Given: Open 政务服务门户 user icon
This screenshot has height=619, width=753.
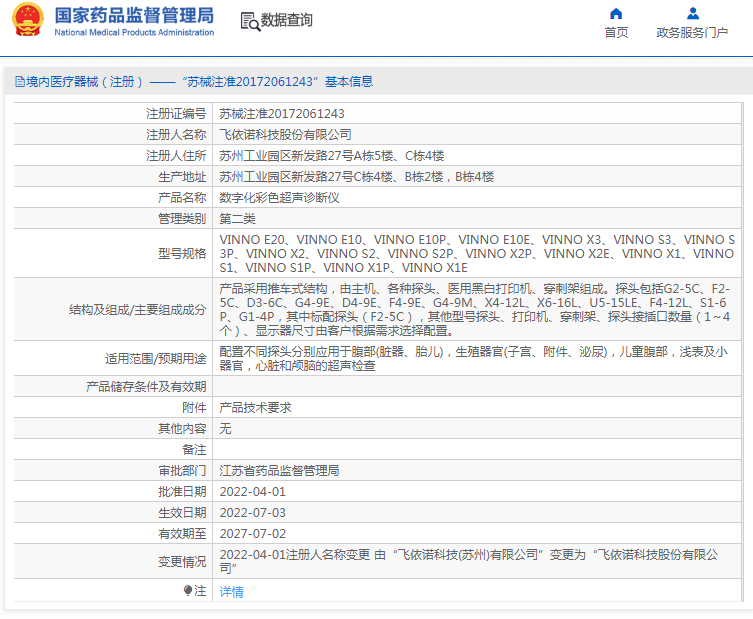Looking at the screenshot, I should [x=692, y=13].
